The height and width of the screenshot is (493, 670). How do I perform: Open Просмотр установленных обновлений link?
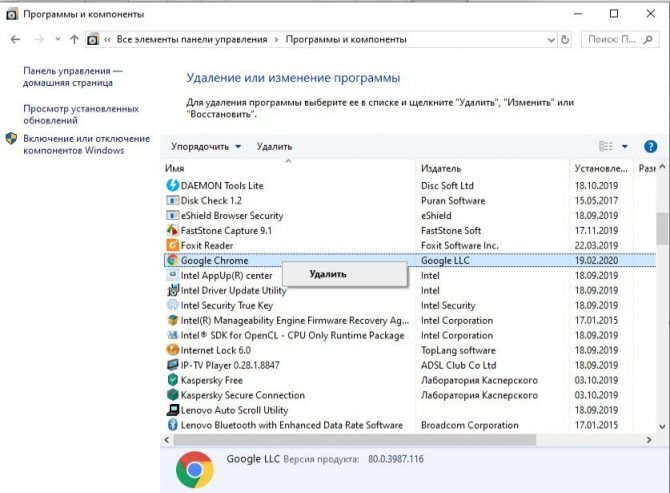pyautogui.click(x=81, y=114)
